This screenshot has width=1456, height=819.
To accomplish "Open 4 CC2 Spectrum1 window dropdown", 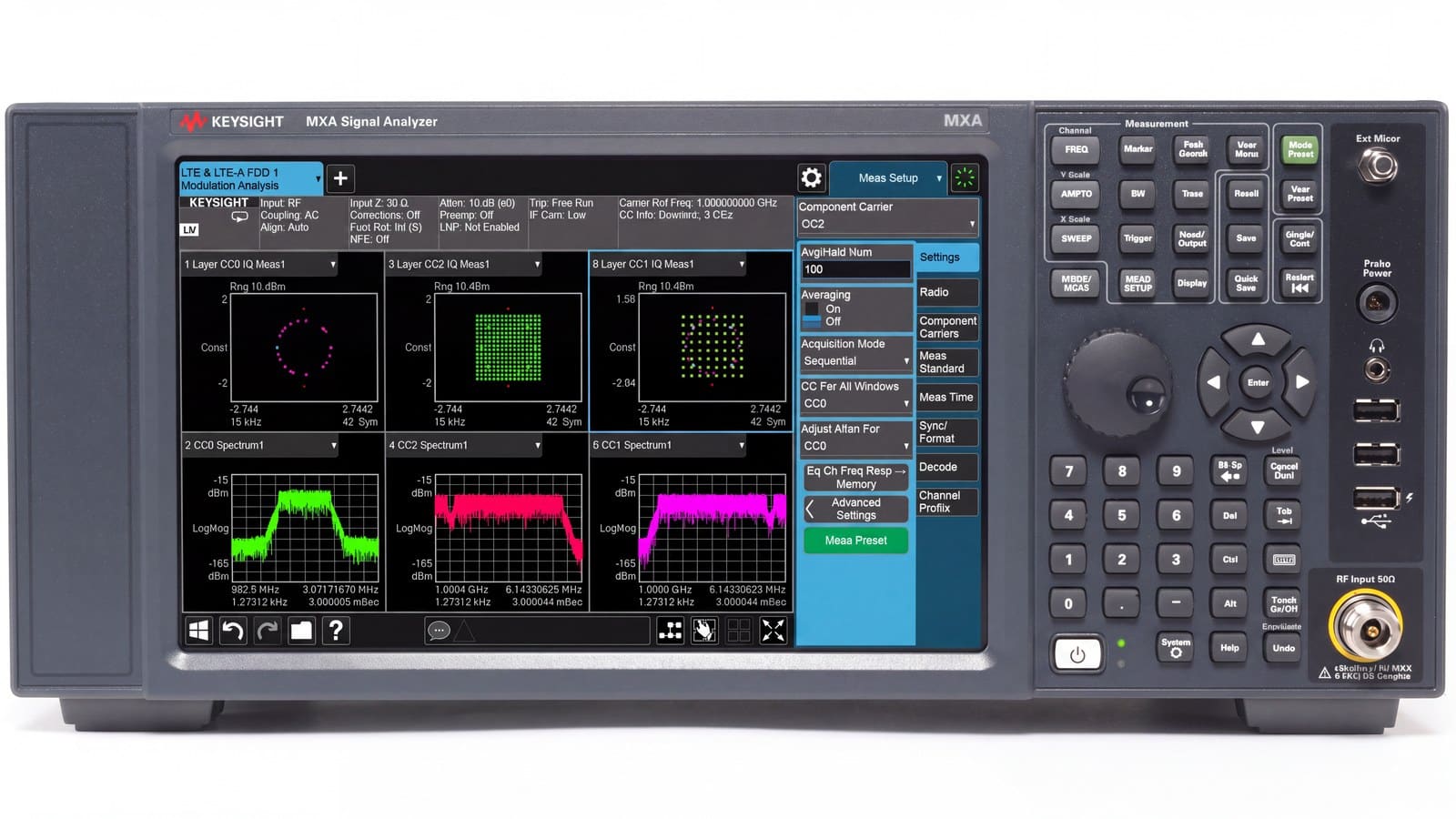I will [x=464, y=445].
